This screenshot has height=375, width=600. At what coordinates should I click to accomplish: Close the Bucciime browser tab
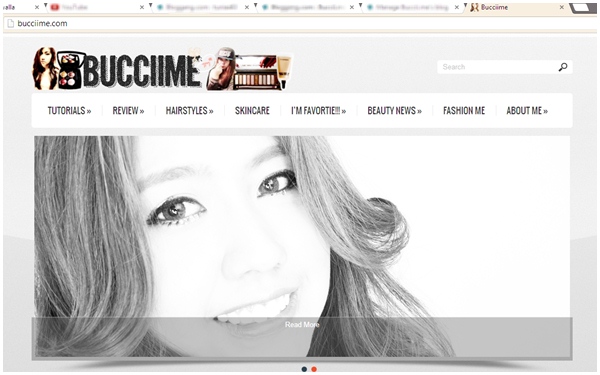pyautogui.click(x=562, y=7)
